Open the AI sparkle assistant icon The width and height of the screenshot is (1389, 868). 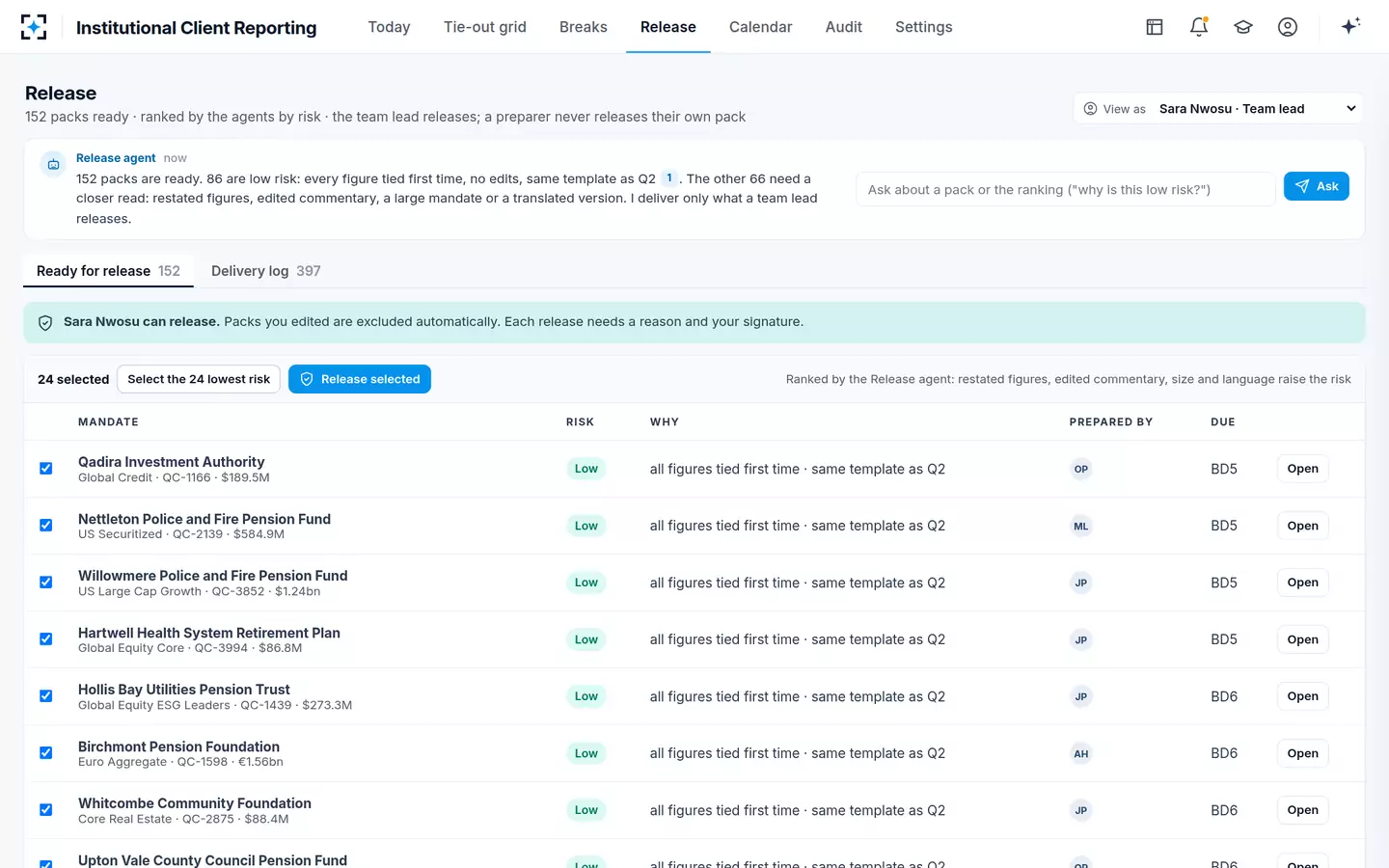click(x=1350, y=26)
